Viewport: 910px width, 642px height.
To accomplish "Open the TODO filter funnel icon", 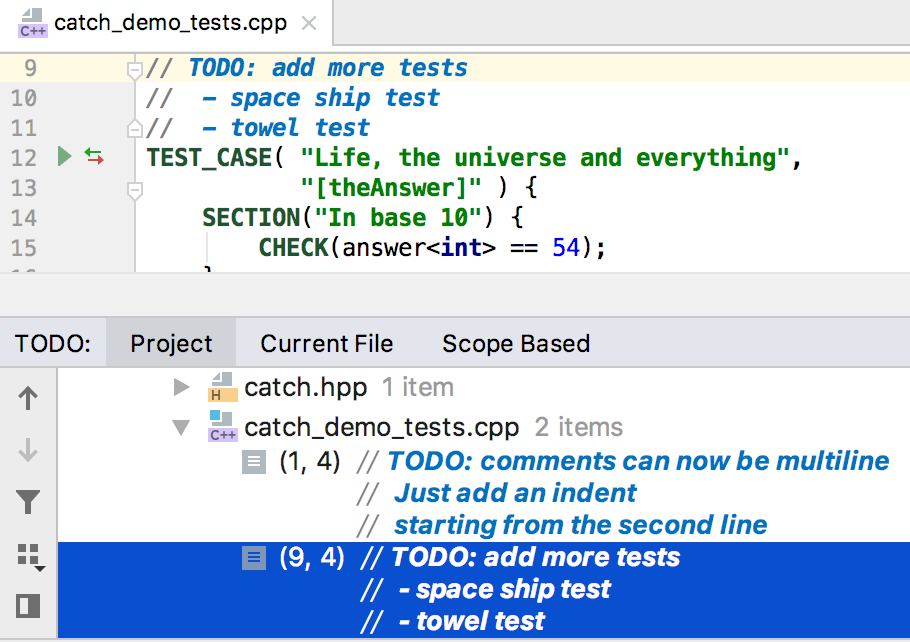I will (x=28, y=503).
